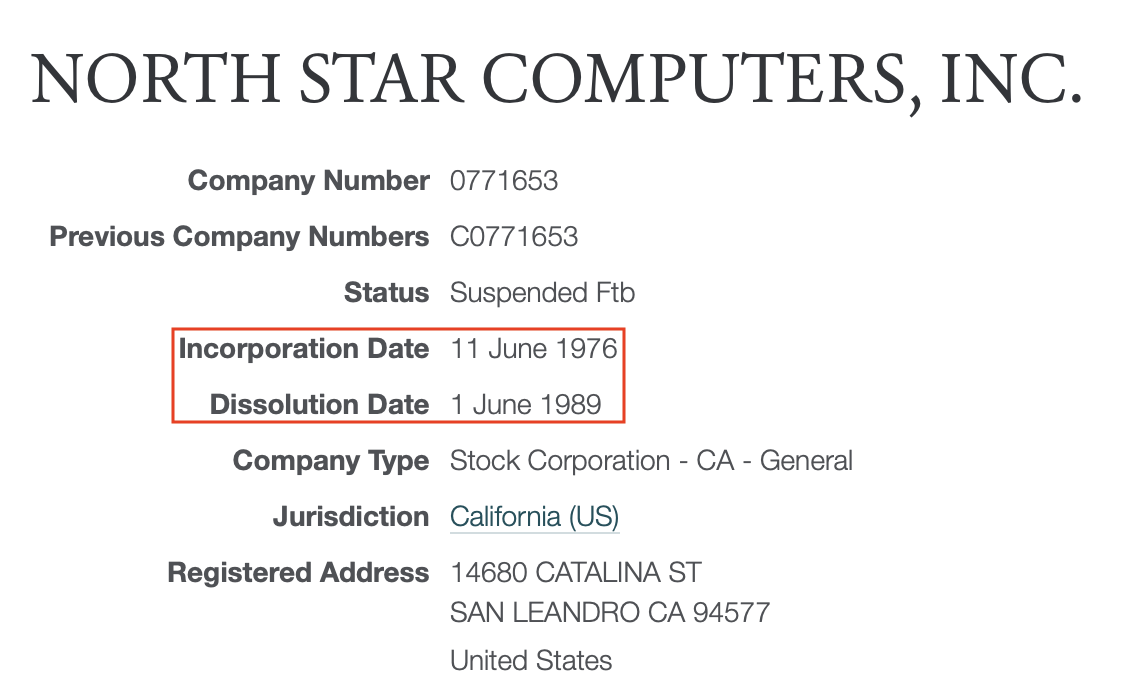Select the 14680 CATALINA ST address line

pyautogui.click(x=576, y=573)
